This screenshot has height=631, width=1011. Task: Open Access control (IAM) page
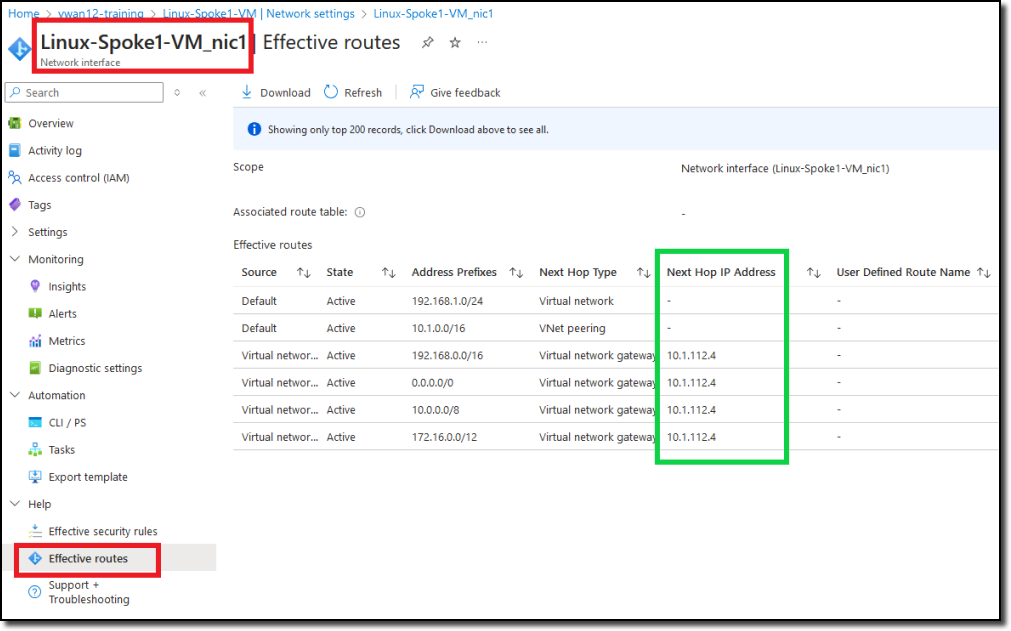[x=79, y=177]
